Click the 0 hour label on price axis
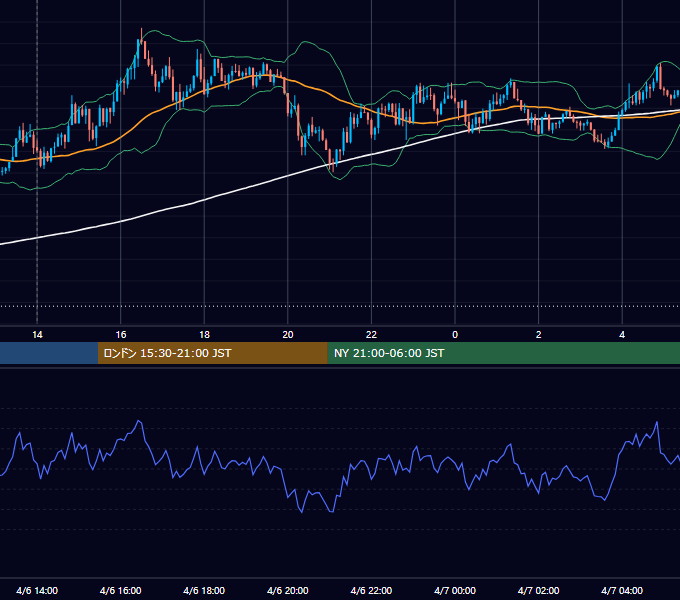 tap(455, 335)
